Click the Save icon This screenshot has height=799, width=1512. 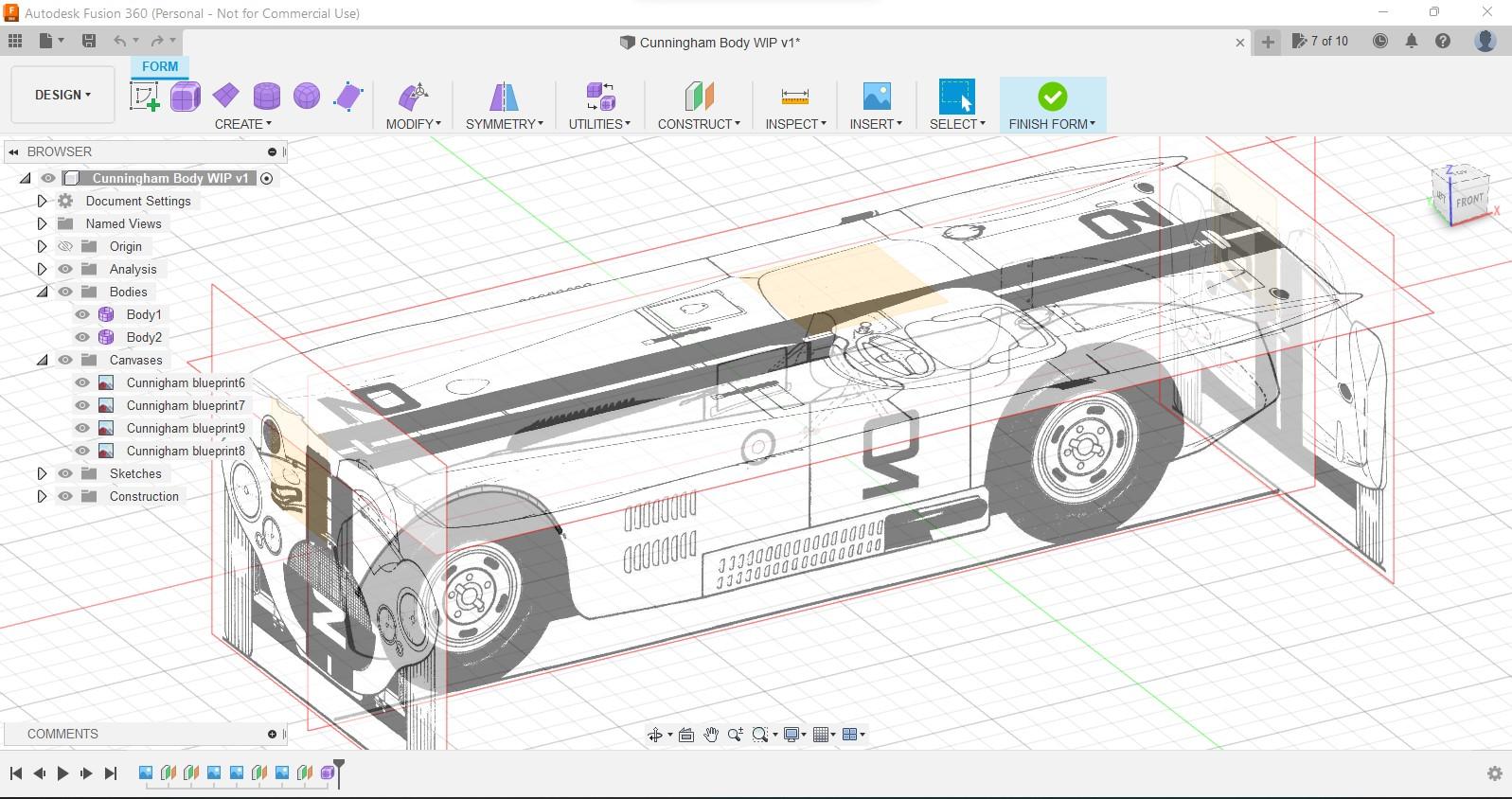(89, 41)
